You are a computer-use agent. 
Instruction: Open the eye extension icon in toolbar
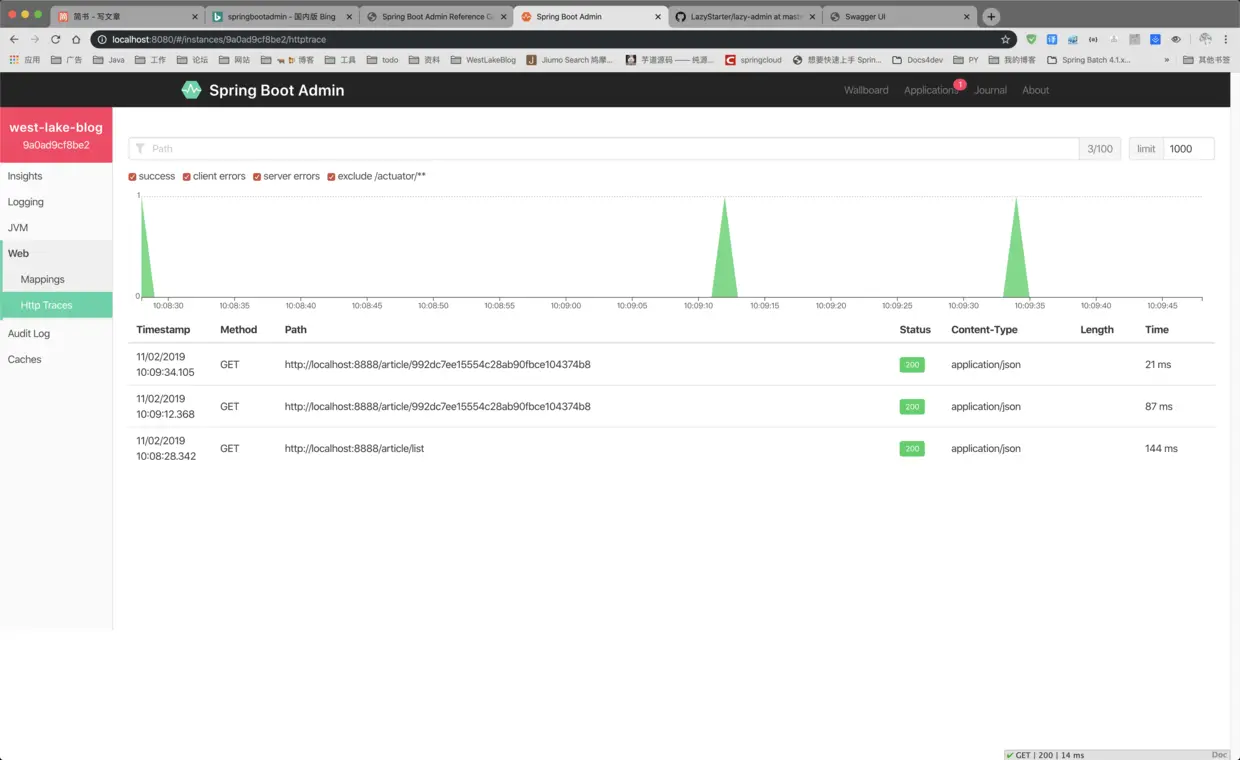pos(1176,39)
